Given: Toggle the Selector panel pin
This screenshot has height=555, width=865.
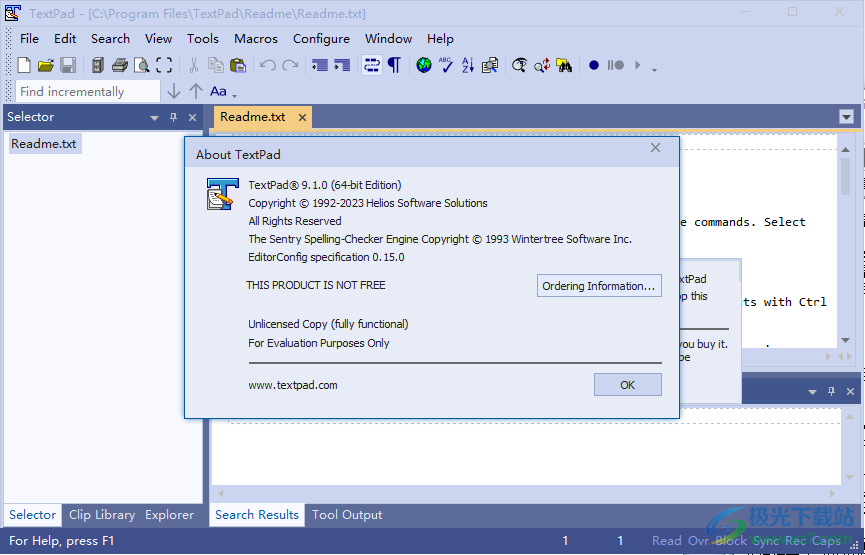Looking at the screenshot, I should 173,117.
